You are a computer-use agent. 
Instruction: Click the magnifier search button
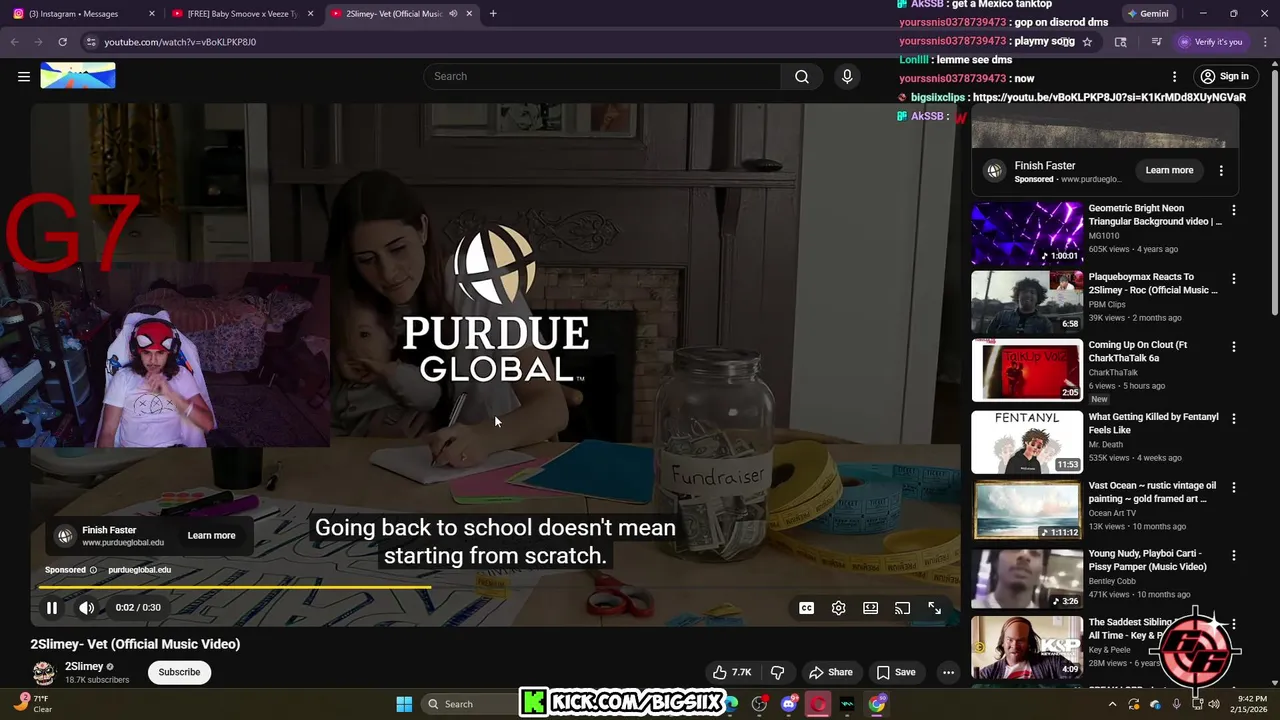tap(802, 76)
